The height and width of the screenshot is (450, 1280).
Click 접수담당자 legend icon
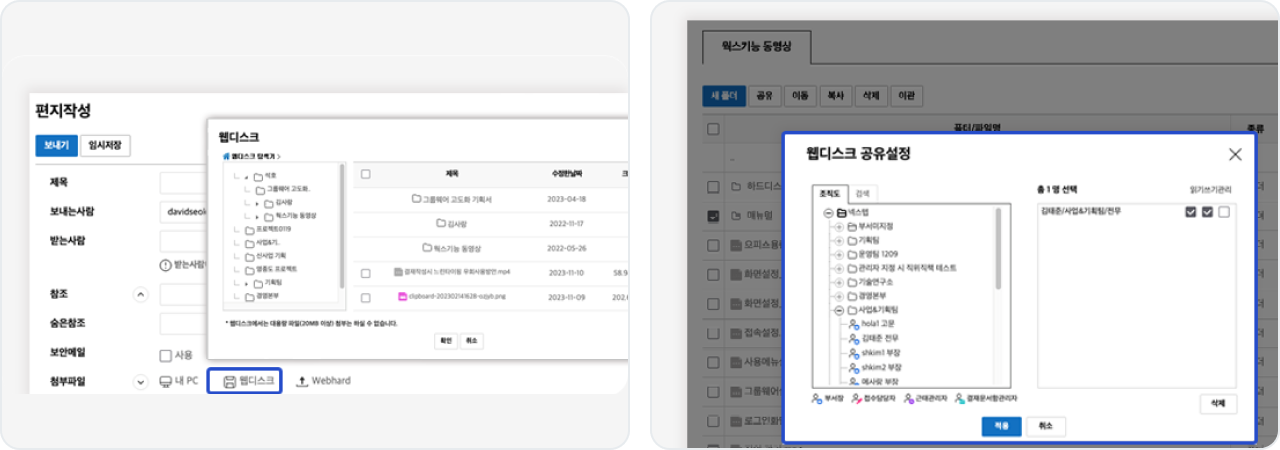[x=858, y=397]
